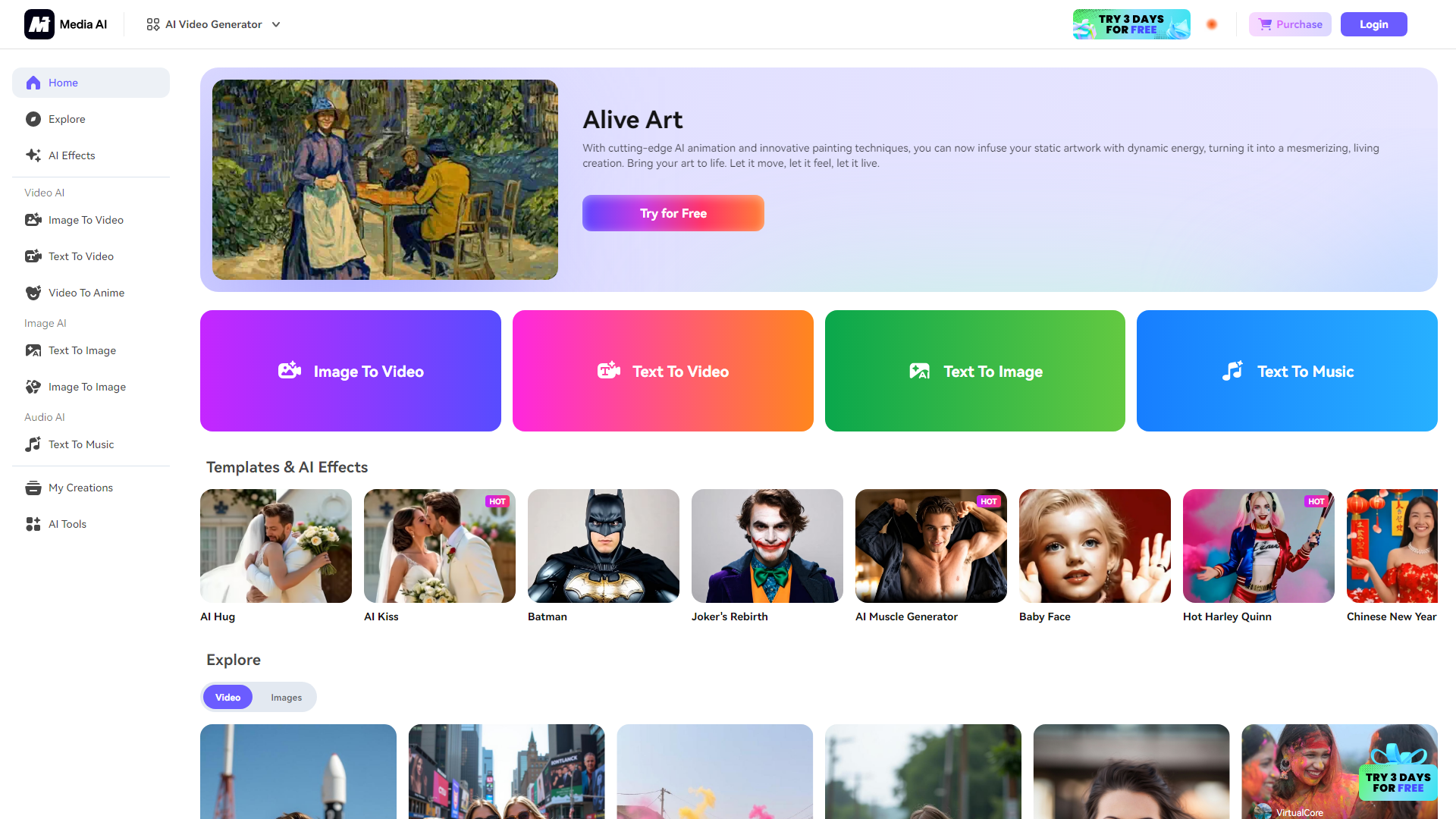Select the Images toggle in Explore
The width and height of the screenshot is (1456, 819).
(285, 697)
